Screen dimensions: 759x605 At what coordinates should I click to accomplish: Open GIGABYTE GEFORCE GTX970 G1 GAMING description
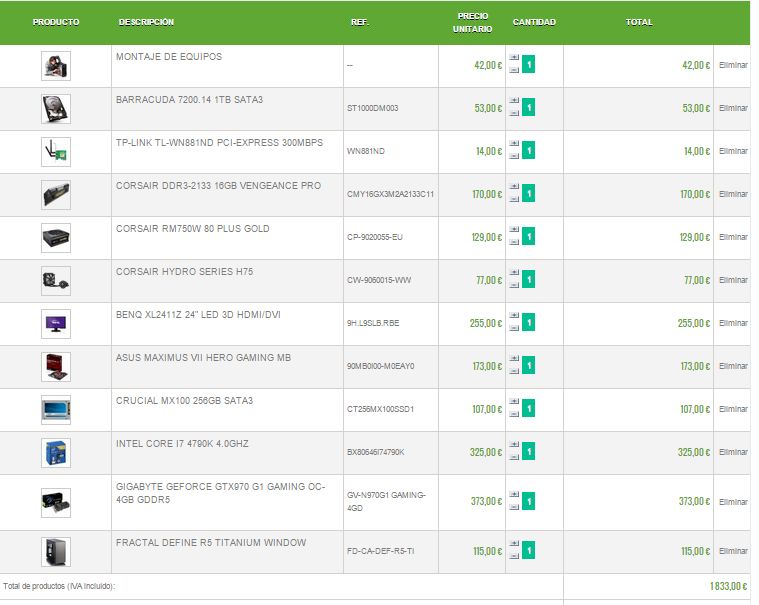point(220,493)
